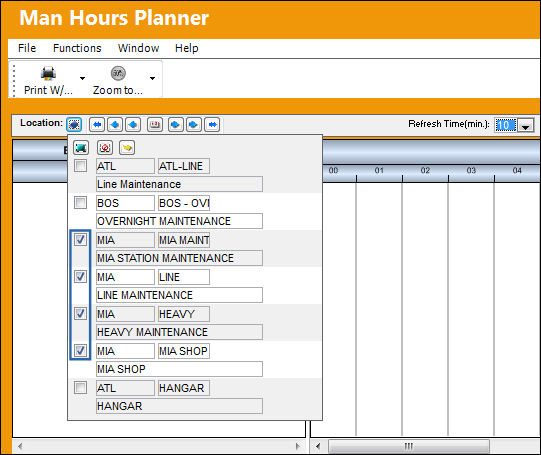This screenshot has width=541, height=455.
Task: Uncheck the MIA HEAVY checkbox
Action: click(x=80, y=314)
